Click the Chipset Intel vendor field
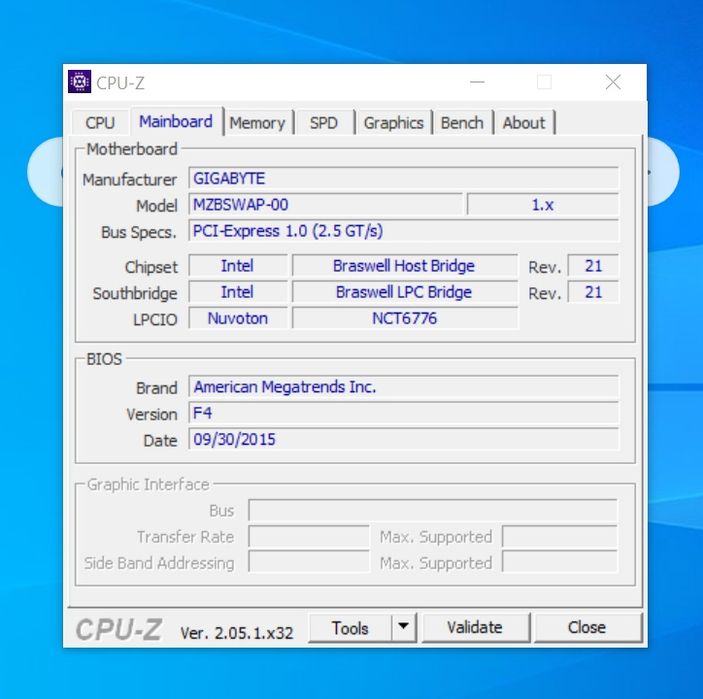The image size is (703, 699). point(238,266)
